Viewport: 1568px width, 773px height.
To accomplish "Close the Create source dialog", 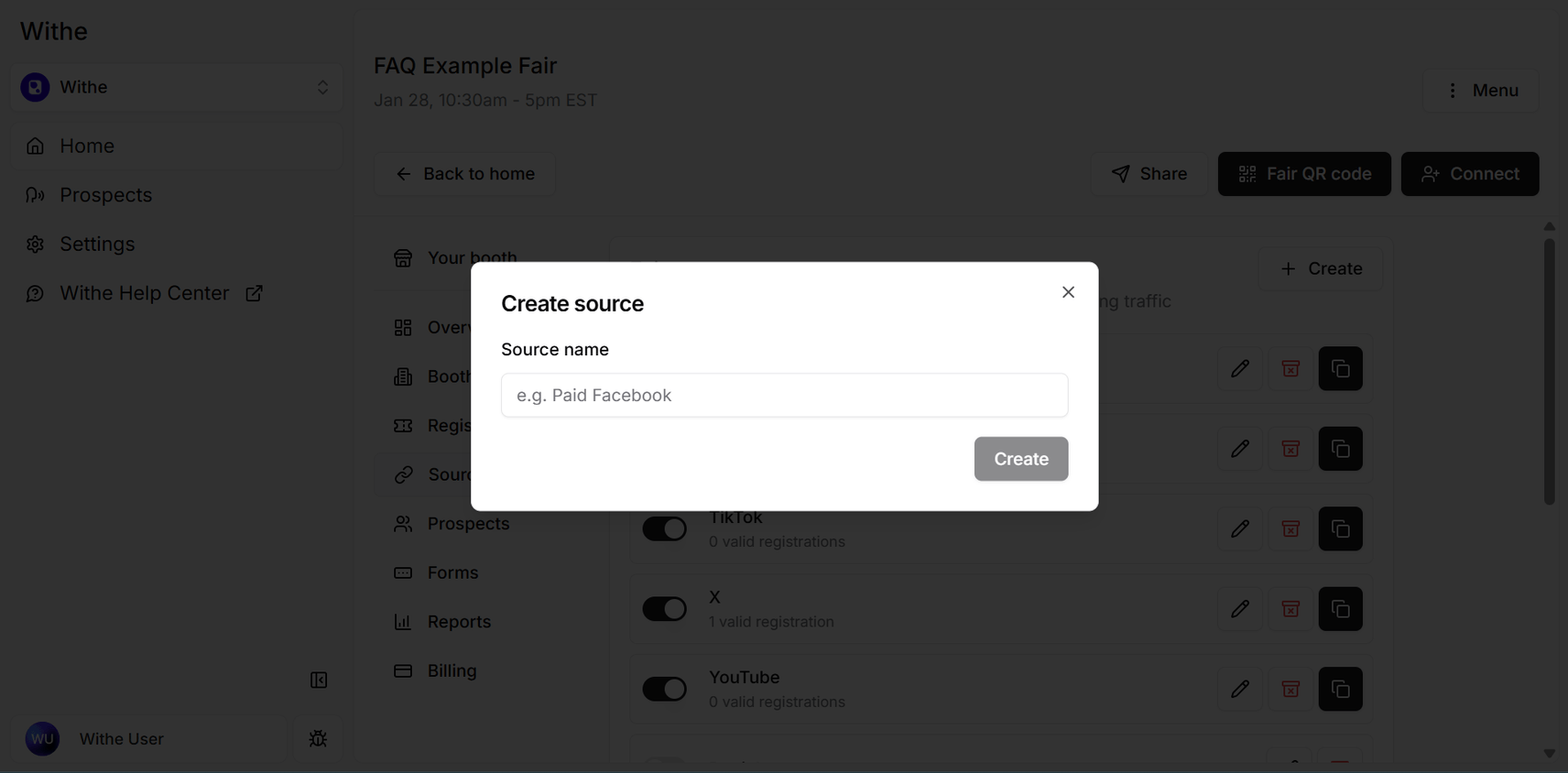I will pyautogui.click(x=1068, y=292).
